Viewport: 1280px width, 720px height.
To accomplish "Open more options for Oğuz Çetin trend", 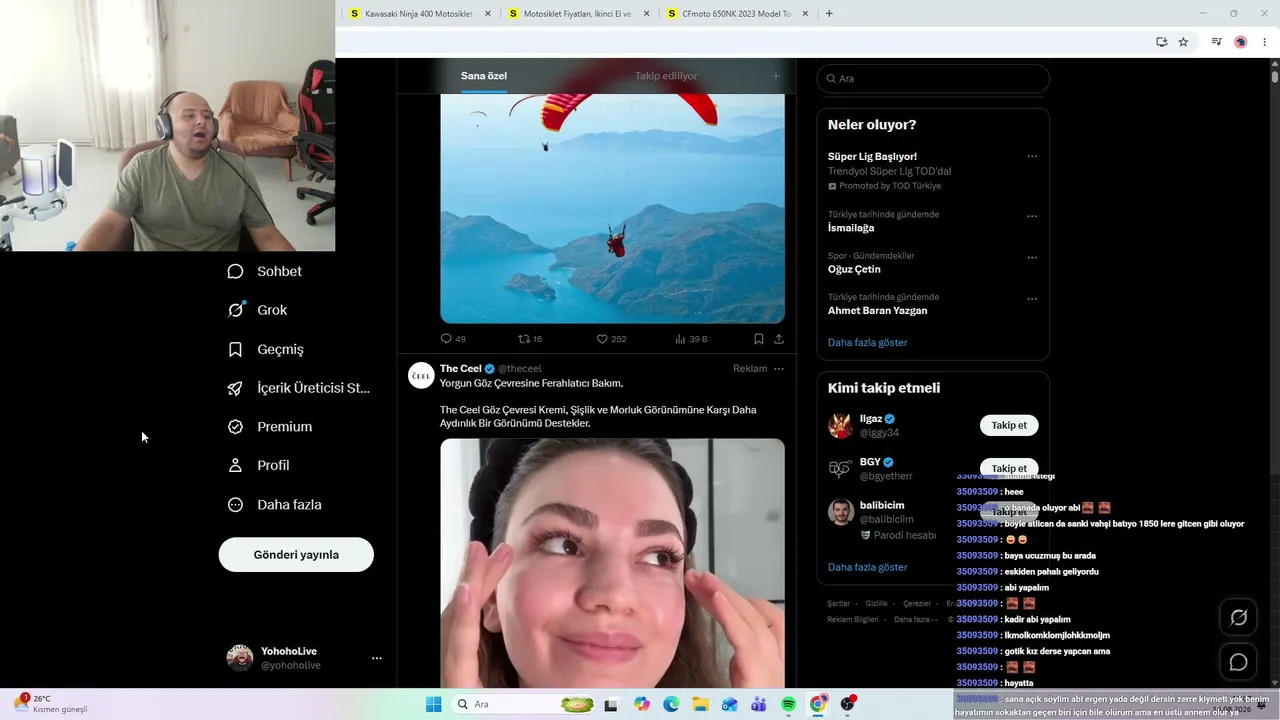I will [1032, 257].
